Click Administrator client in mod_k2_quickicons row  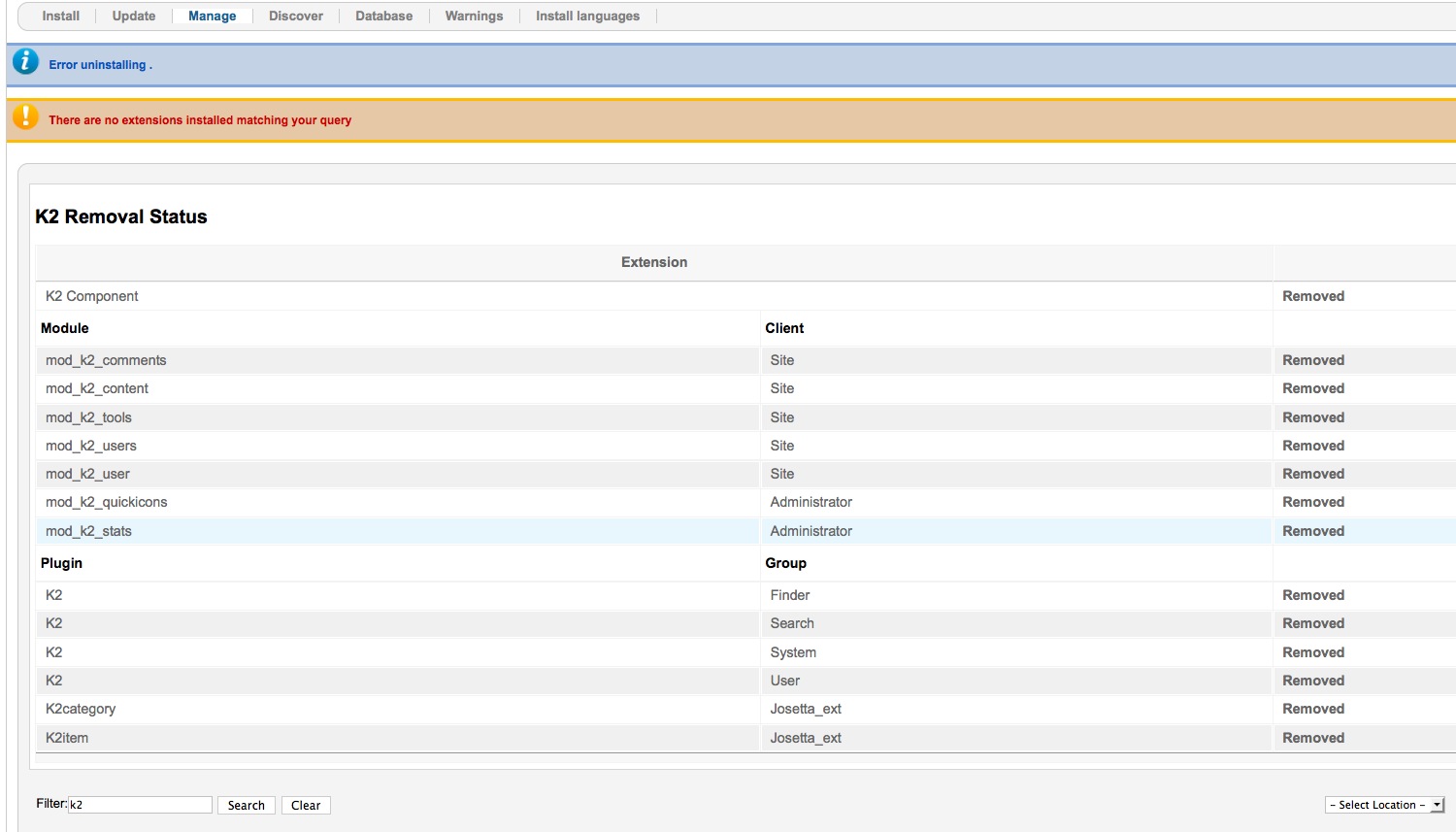click(811, 502)
